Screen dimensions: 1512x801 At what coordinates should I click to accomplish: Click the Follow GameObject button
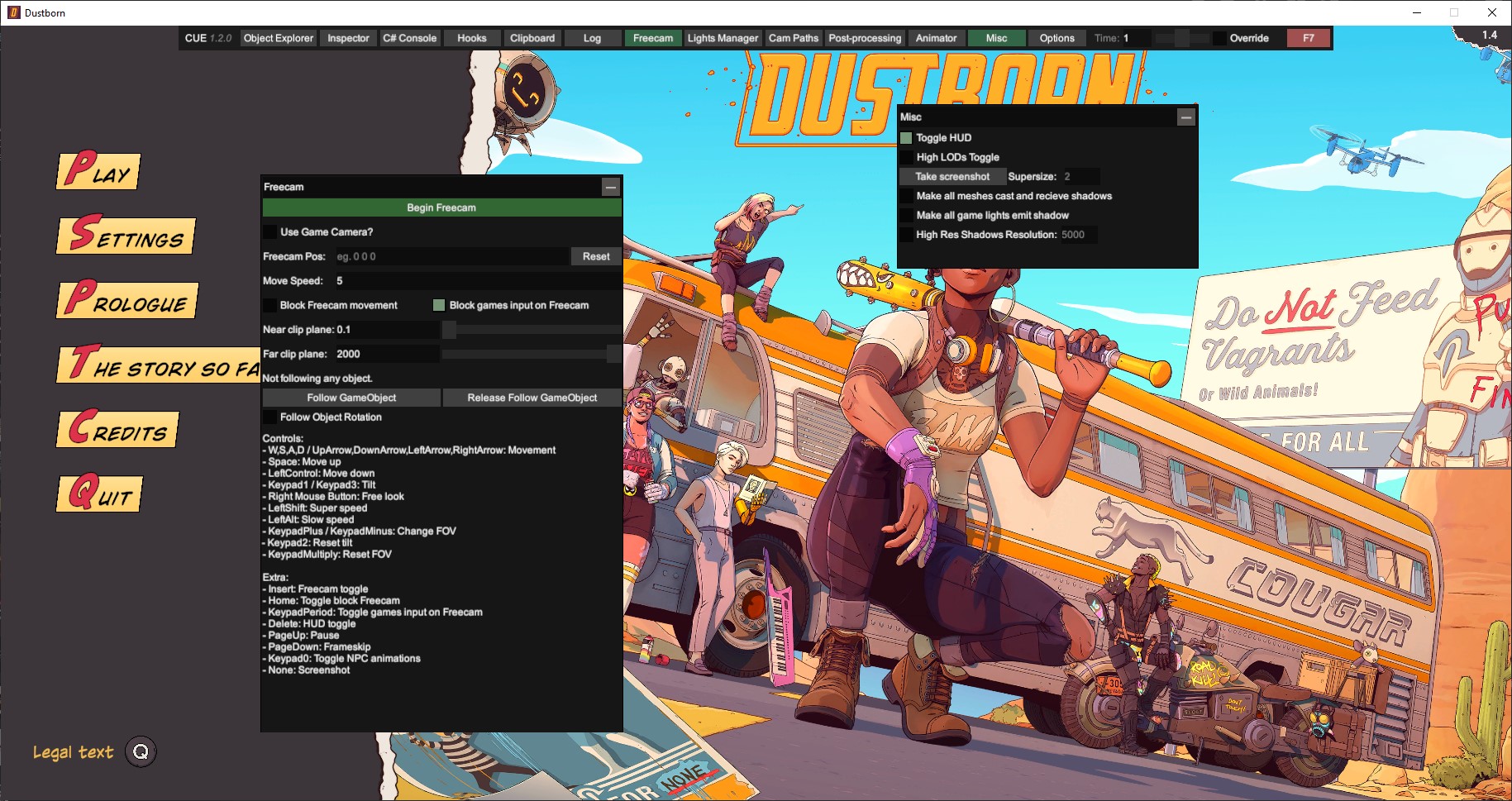(x=351, y=398)
